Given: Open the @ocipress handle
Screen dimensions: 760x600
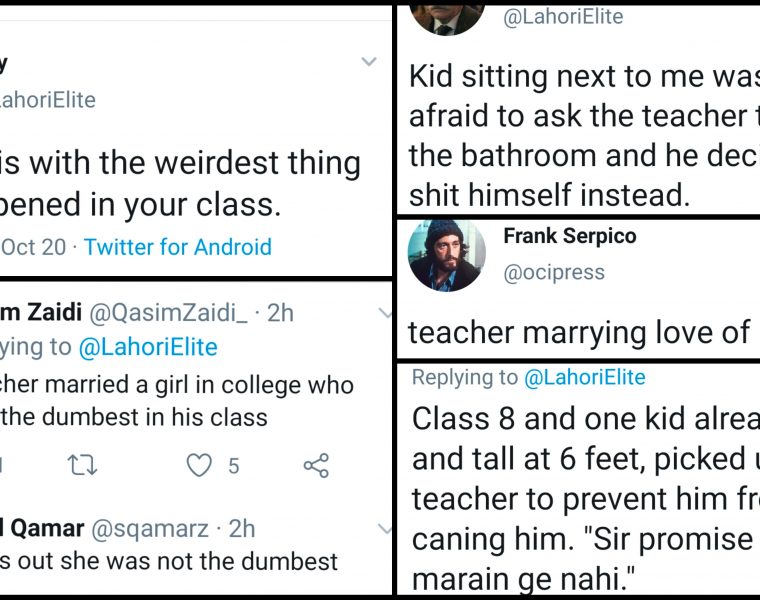Looking at the screenshot, I should 554,271.
